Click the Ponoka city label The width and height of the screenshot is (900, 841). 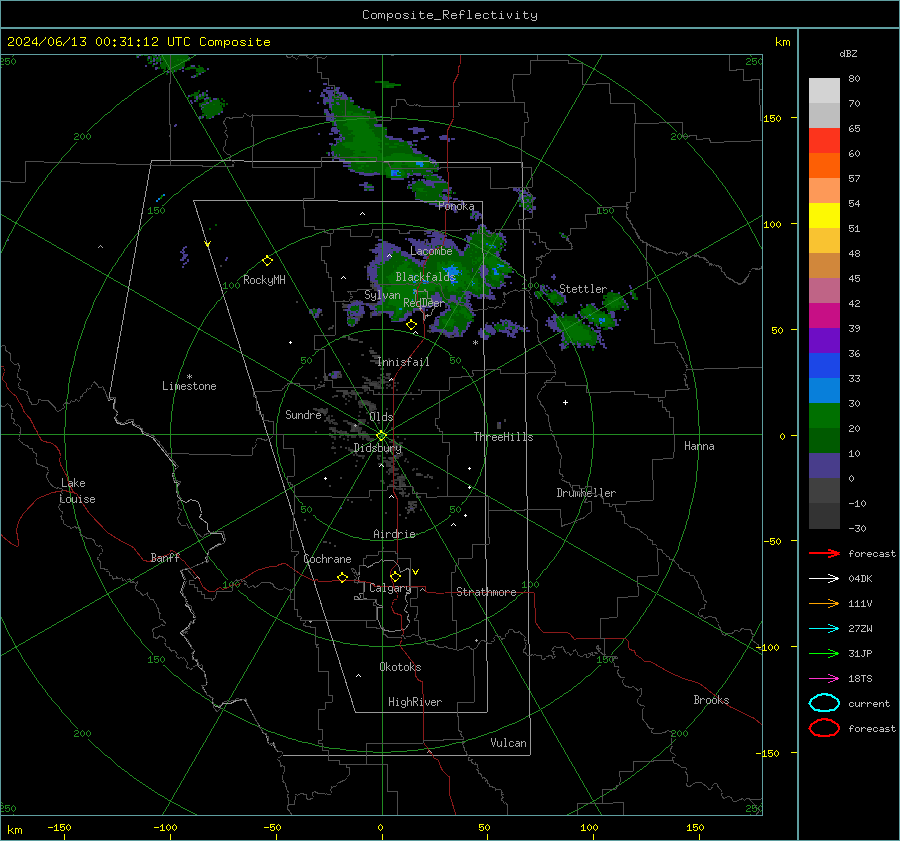[456, 206]
